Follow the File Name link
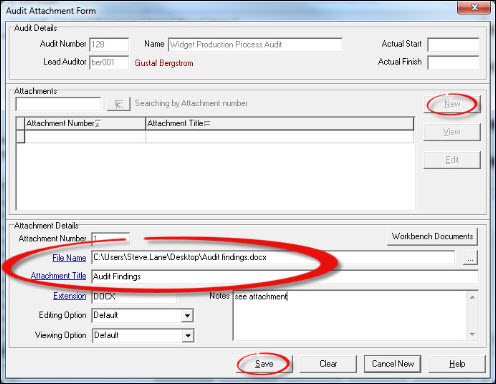 coord(69,258)
